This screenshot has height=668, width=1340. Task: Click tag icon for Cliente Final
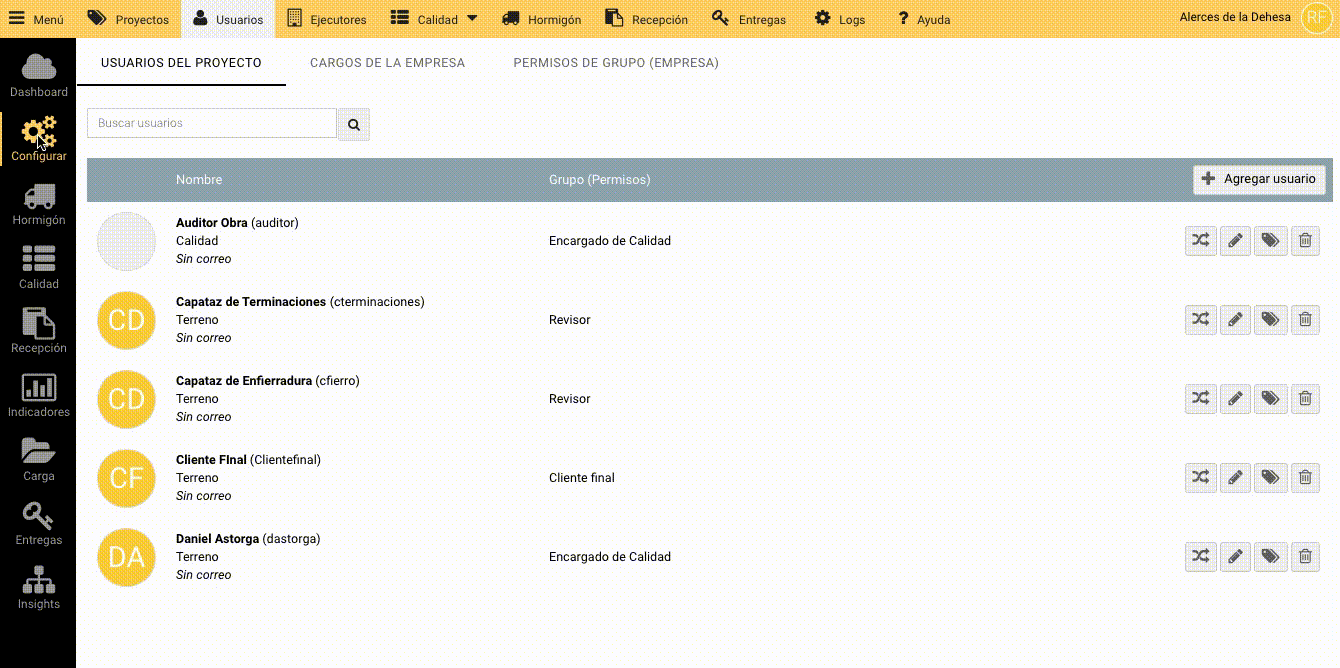tap(1270, 478)
